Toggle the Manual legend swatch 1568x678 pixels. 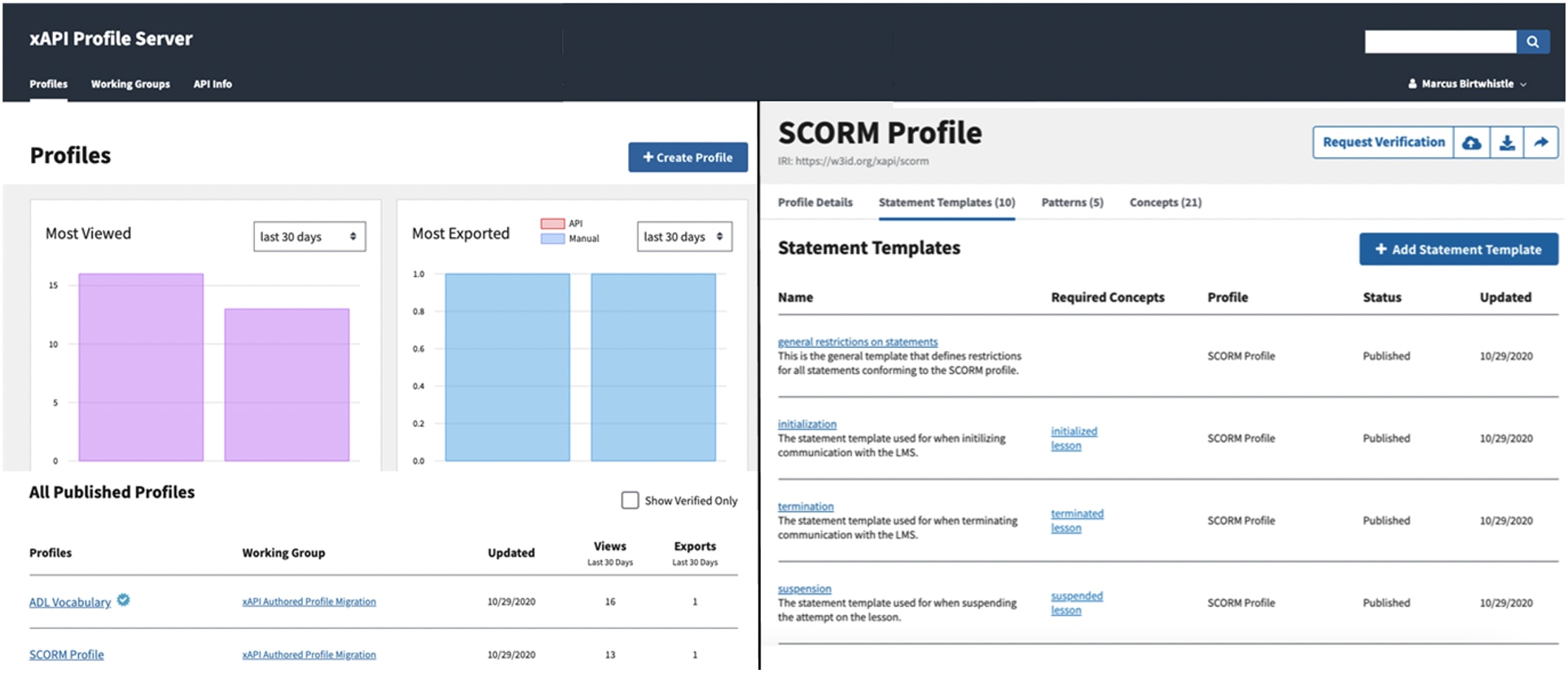tap(553, 239)
